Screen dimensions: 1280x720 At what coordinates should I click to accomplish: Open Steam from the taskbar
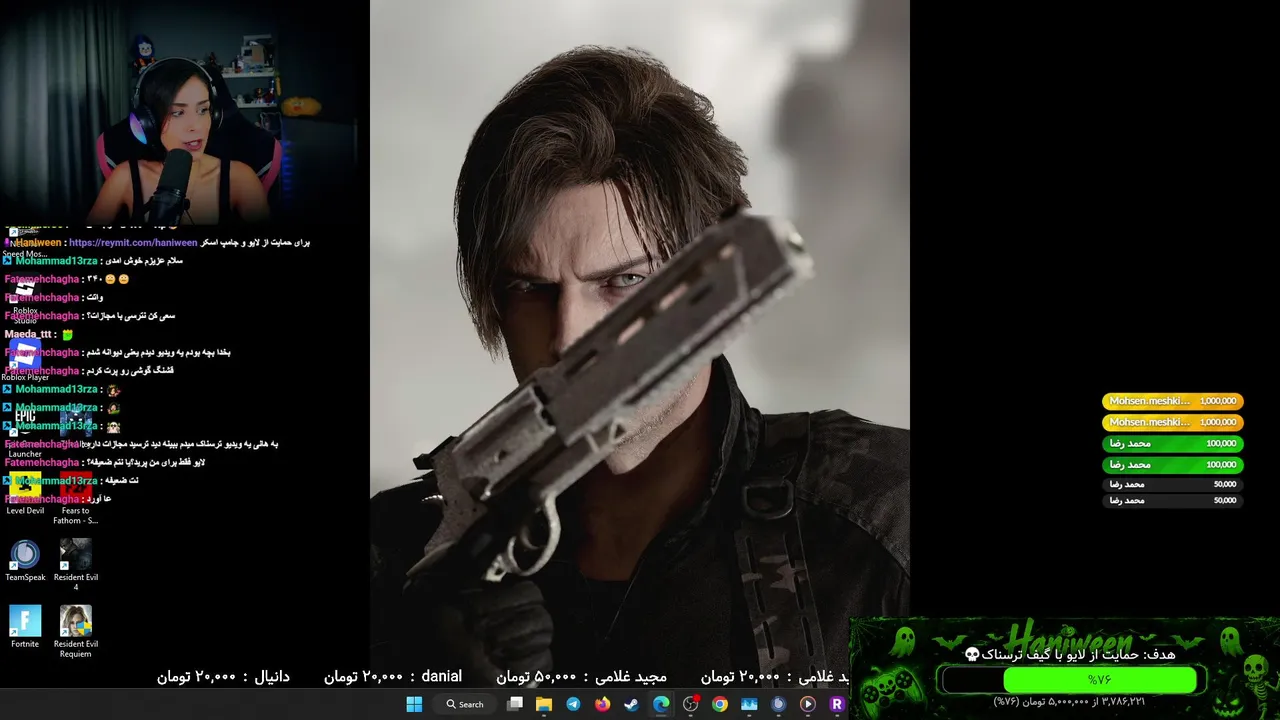pyautogui.click(x=631, y=704)
